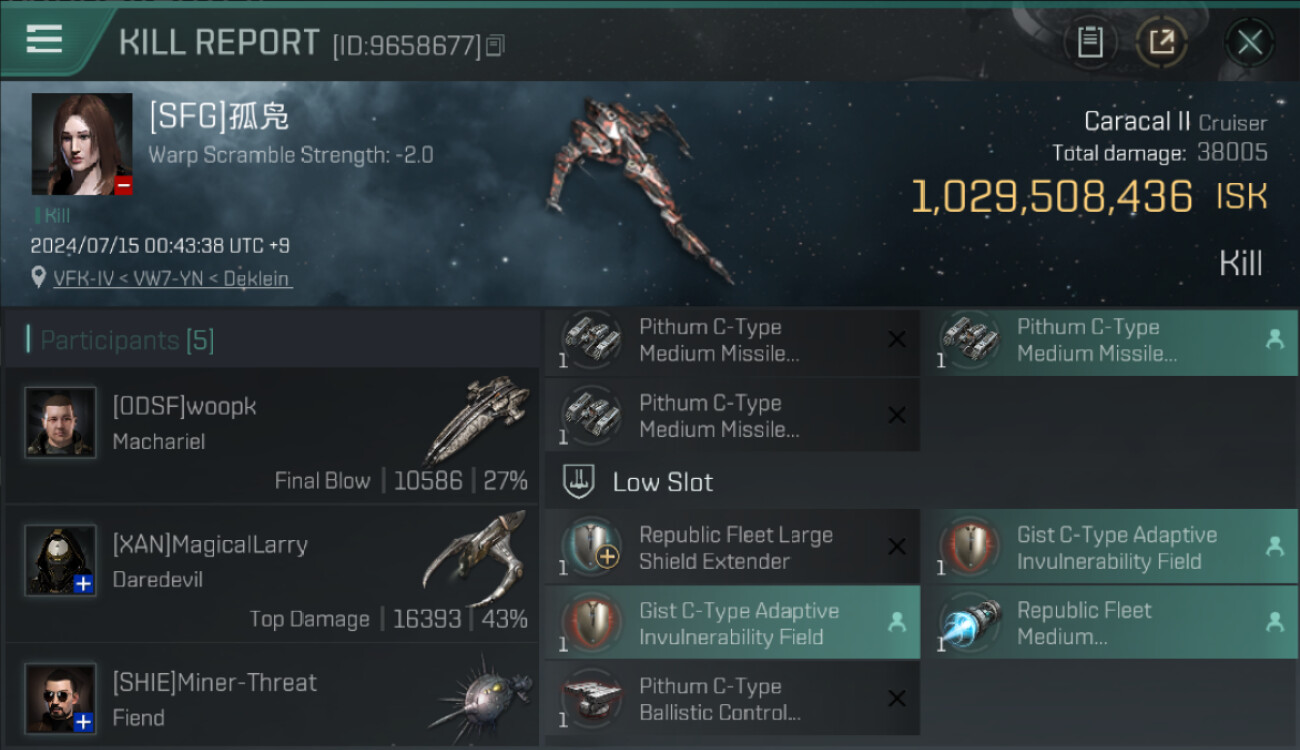Select woopk Machariel participant entry
1300x750 pixels.
[x=272, y=435]
